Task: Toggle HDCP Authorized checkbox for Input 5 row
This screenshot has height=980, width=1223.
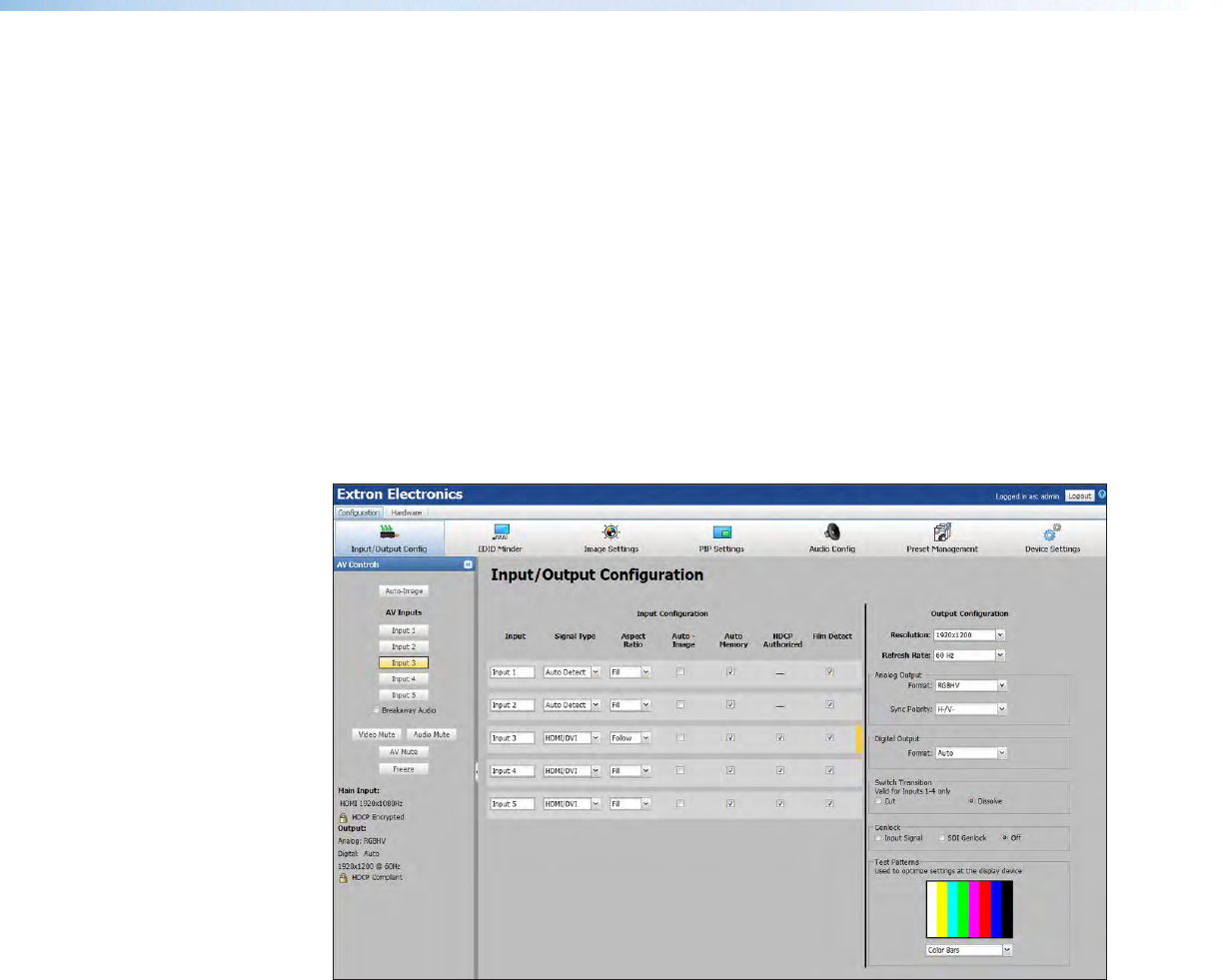Action: click(780, 803)
